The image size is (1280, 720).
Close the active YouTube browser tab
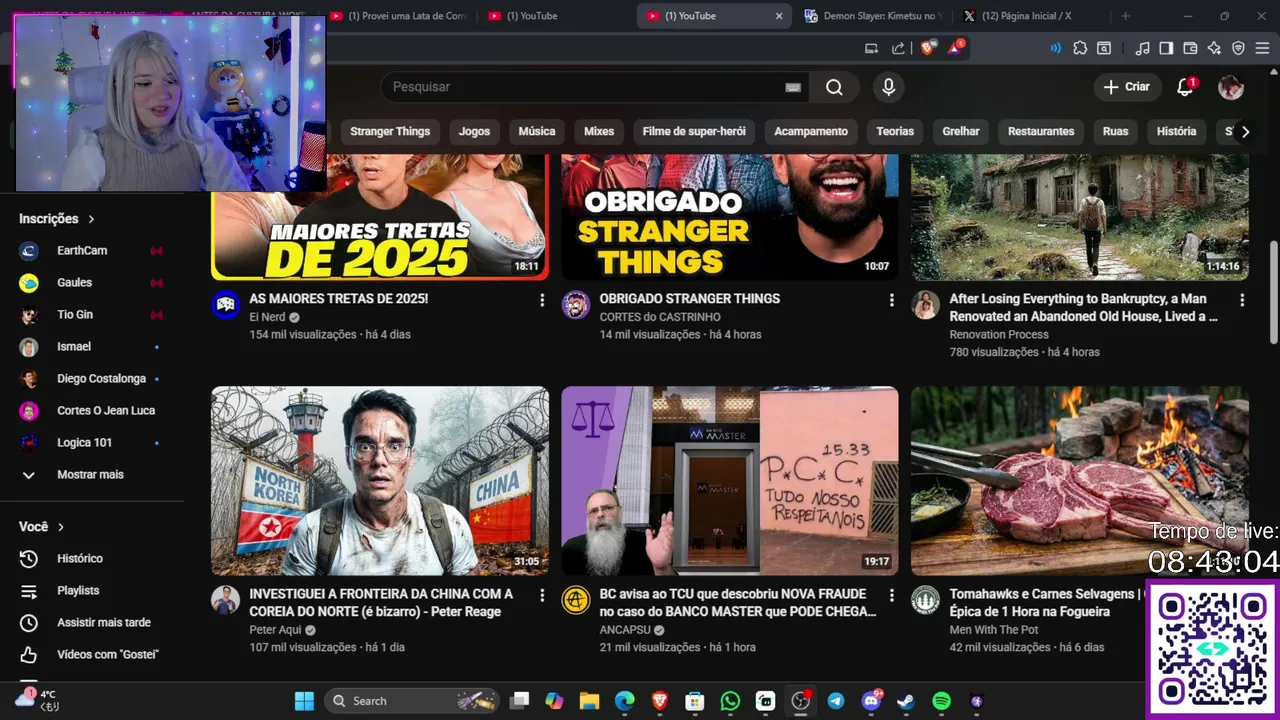[x=779, y=16]
